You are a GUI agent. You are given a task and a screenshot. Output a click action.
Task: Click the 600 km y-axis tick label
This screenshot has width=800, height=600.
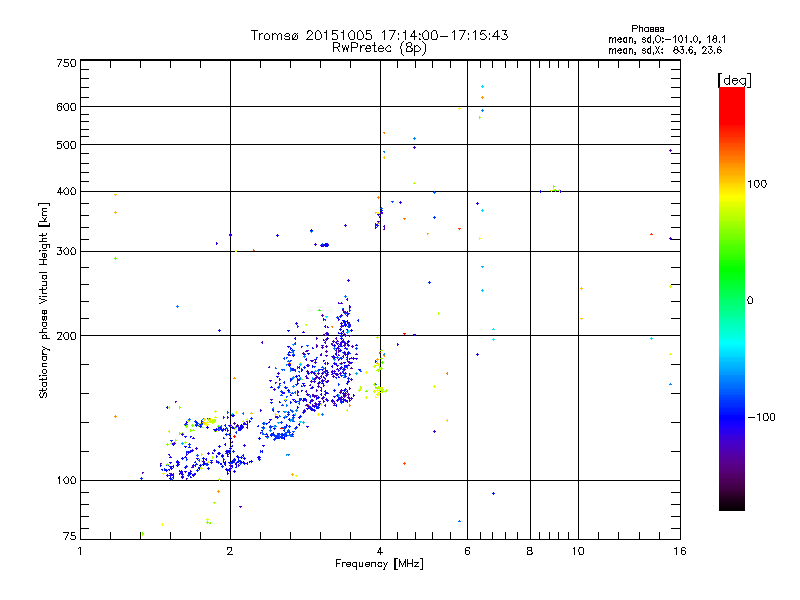click(x=67, y=107)
